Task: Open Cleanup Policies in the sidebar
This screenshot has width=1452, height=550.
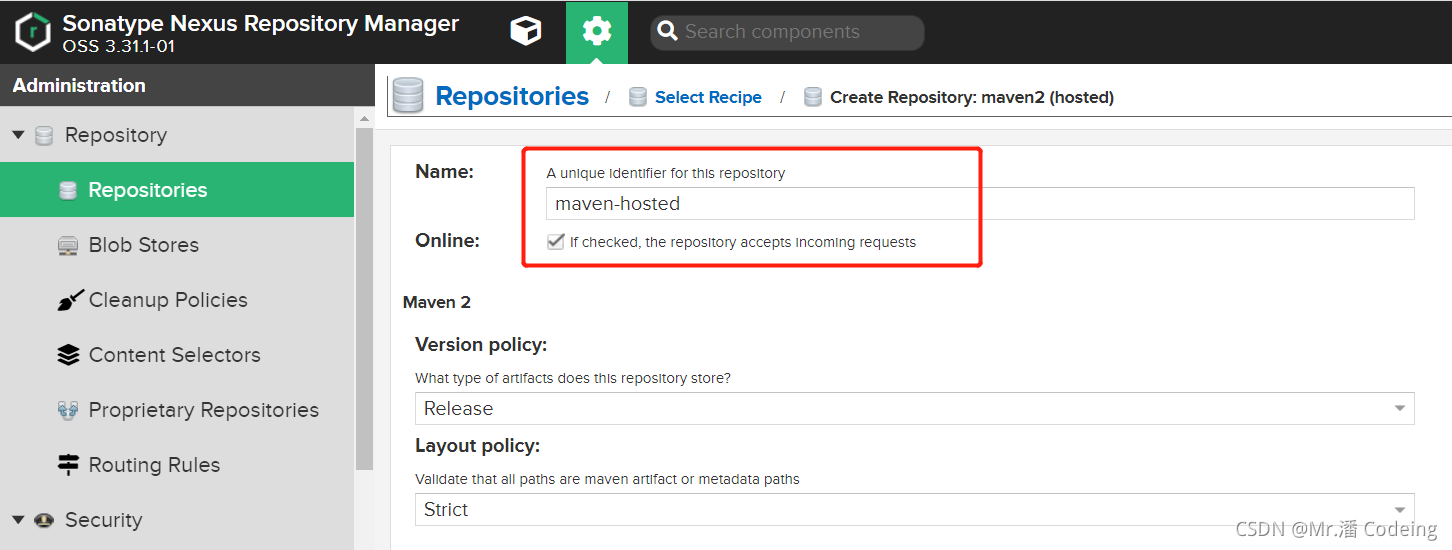Action: (177, 300)
